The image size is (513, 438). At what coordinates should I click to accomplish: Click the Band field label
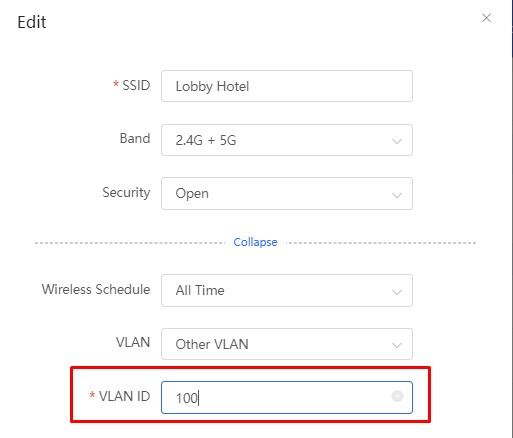click(135, 138)
